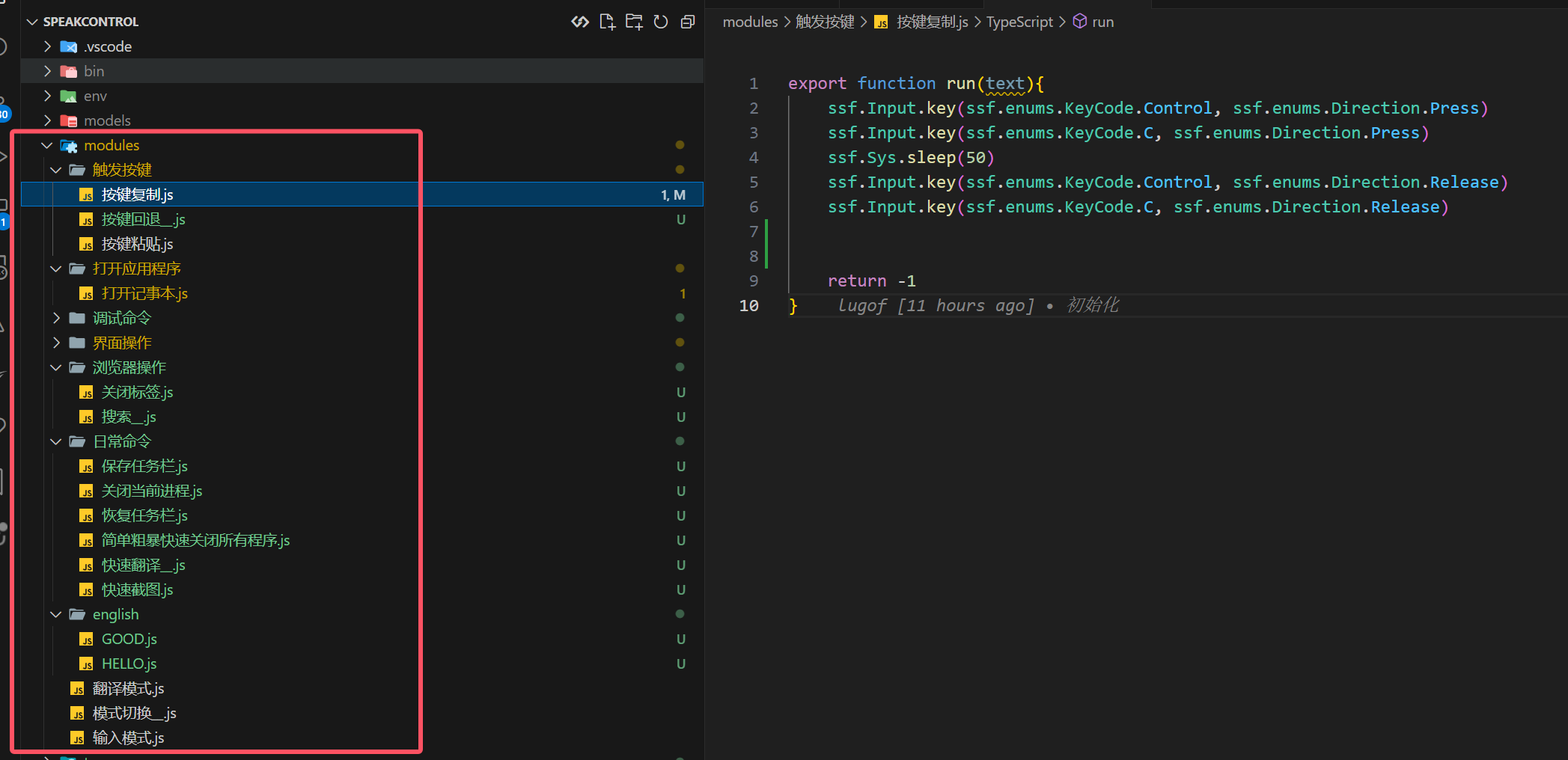Expand the env folder

(48, 96)
